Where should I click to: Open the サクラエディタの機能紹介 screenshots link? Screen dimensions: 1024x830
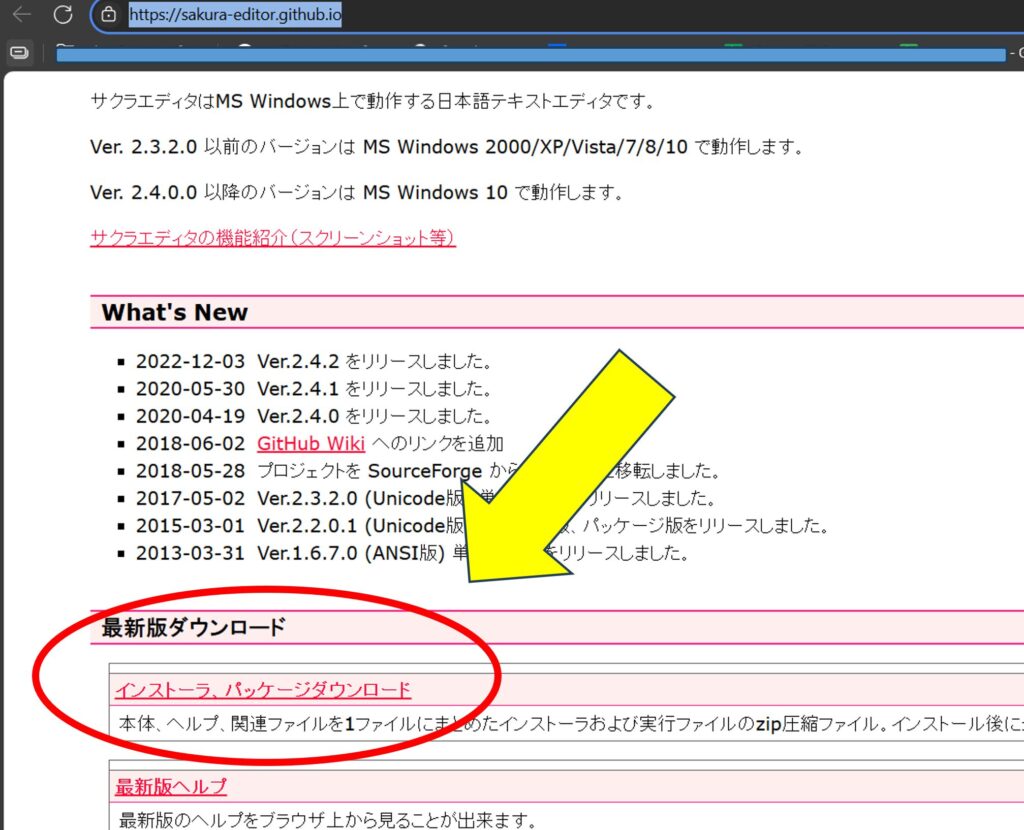[x=272, y=237]
